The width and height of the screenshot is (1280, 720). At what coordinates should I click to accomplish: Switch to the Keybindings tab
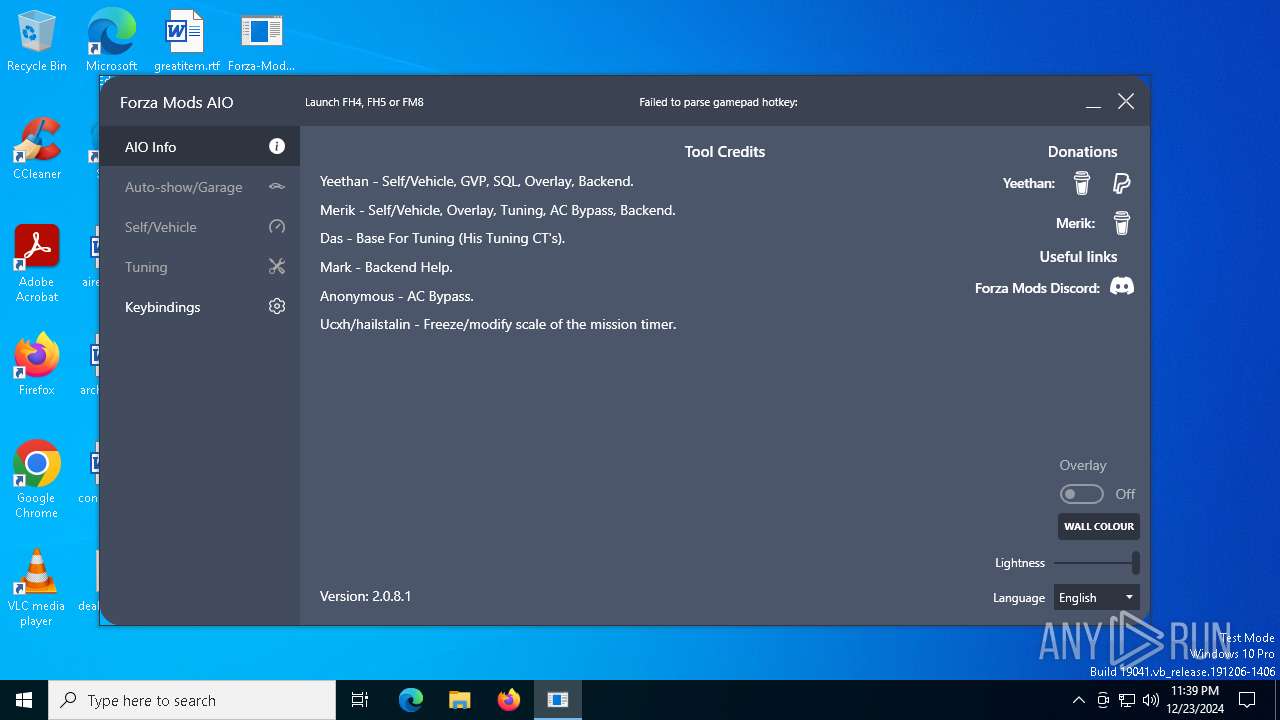200,307
